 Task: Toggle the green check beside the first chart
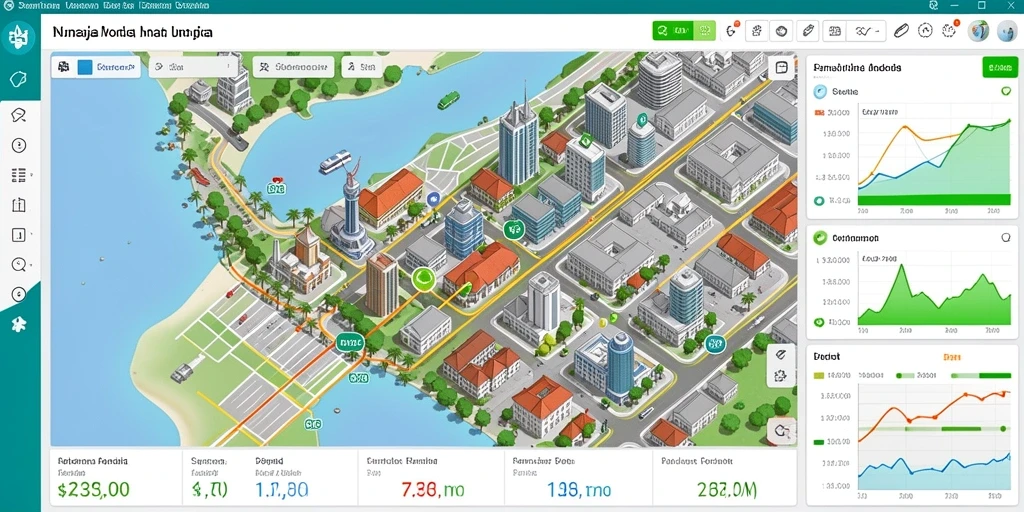click(x=1006, y=92)
